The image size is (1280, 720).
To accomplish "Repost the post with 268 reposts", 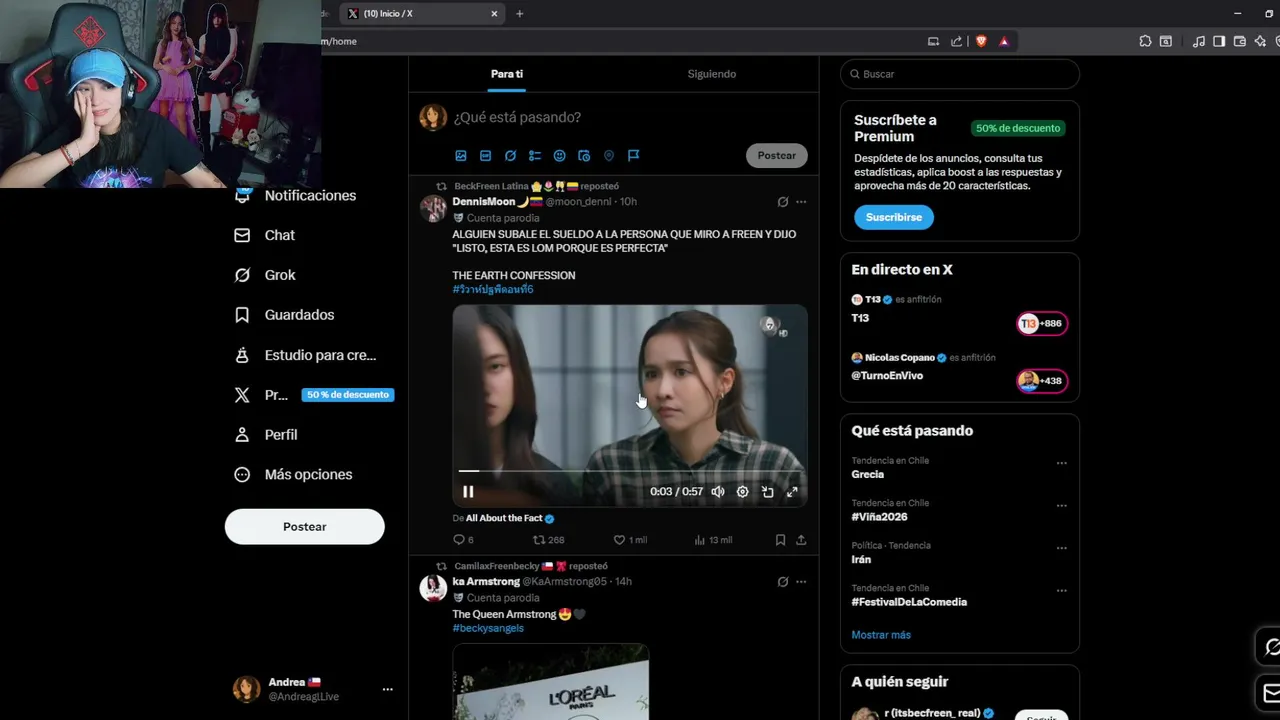I will (x=549, y=540).
